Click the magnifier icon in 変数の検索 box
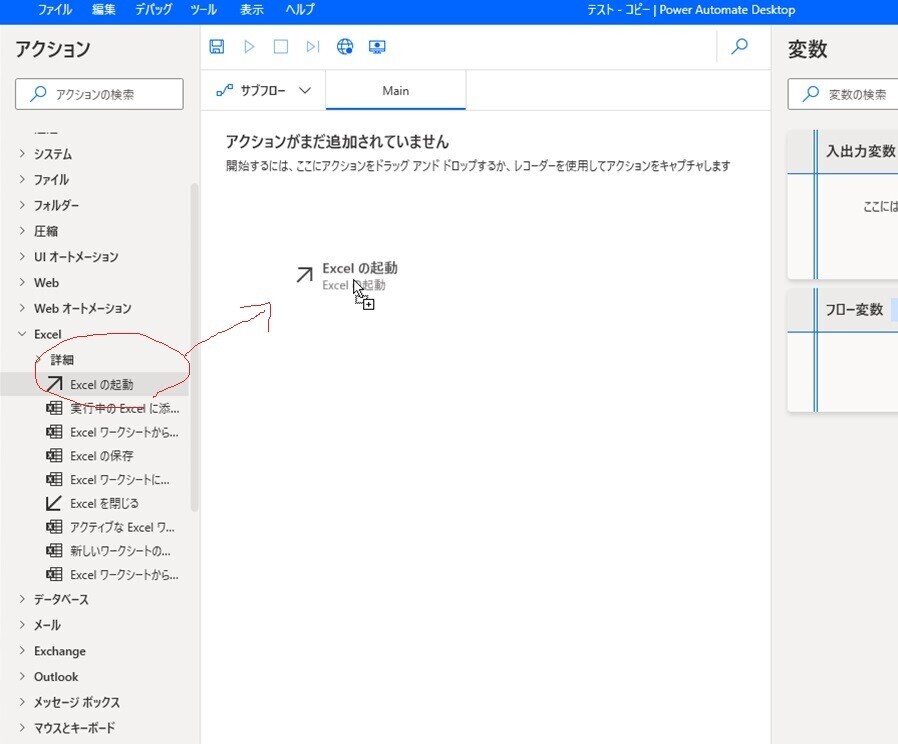Image resolution: width=898 pixels, height=744 pixels. pyautogui.click(x=810, y=93)
